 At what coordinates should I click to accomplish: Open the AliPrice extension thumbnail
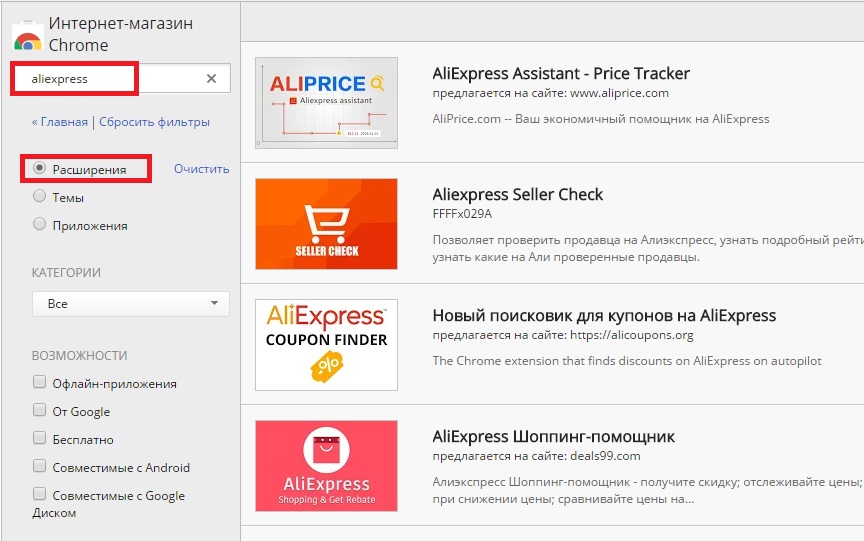tap(326, 102)
